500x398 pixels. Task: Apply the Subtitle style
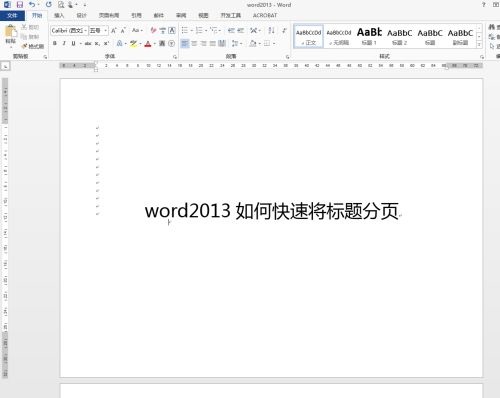(x=460, y=36)
